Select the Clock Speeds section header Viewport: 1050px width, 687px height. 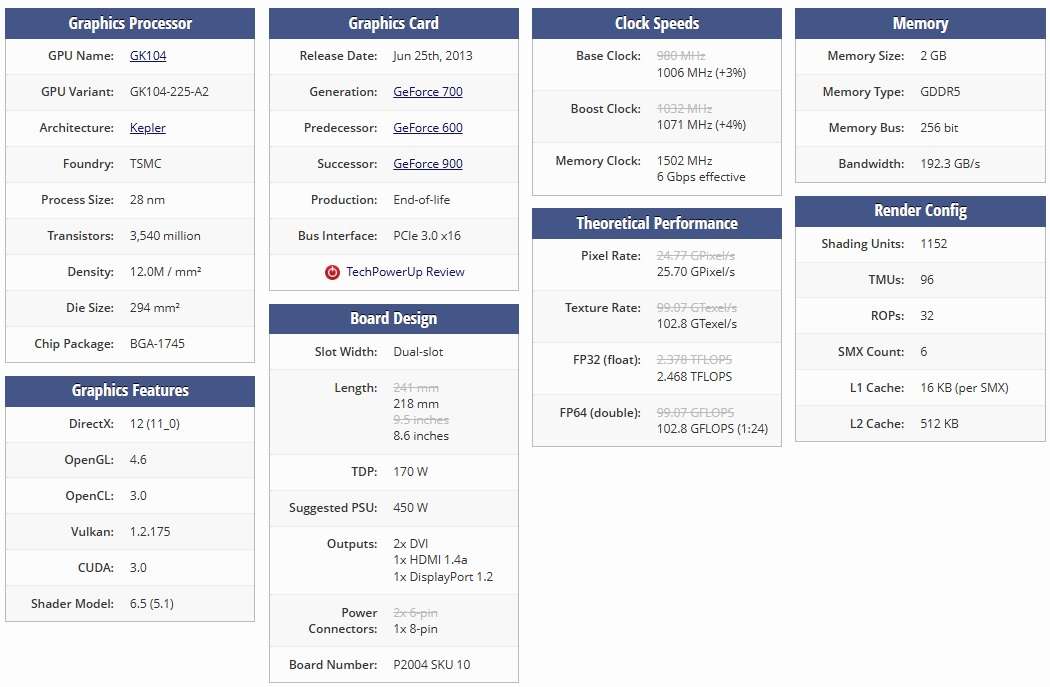click(656, 23)
